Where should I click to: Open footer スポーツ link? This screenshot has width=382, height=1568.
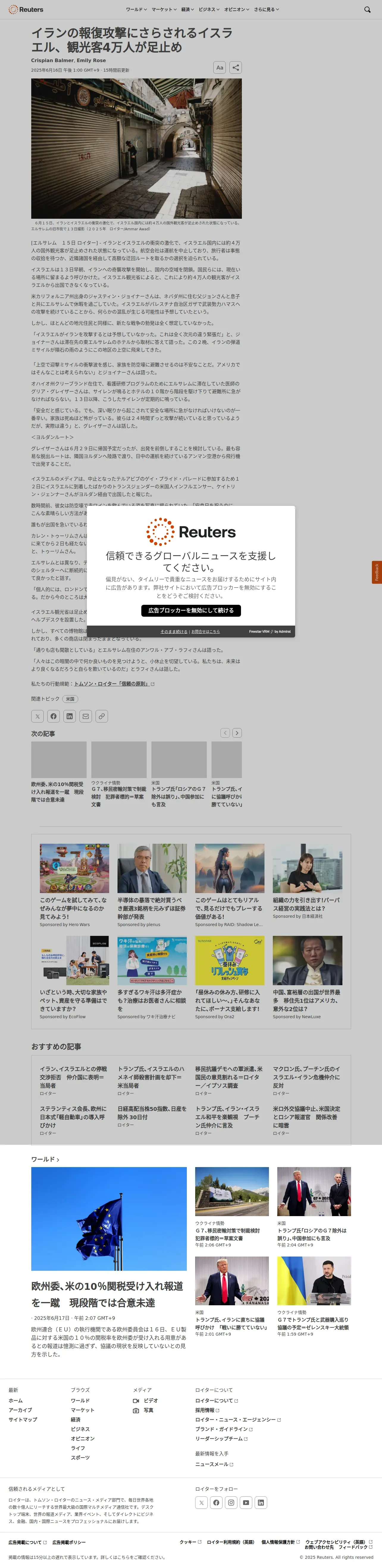point(80,1458)
